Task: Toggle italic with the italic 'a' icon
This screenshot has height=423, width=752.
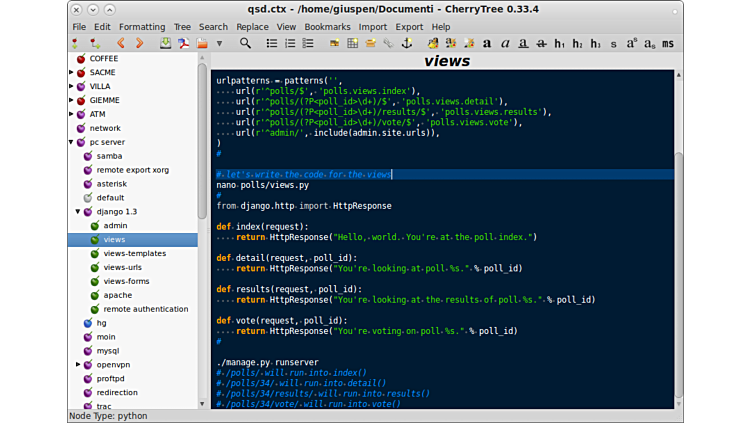Action: click(x=505, y=44)
